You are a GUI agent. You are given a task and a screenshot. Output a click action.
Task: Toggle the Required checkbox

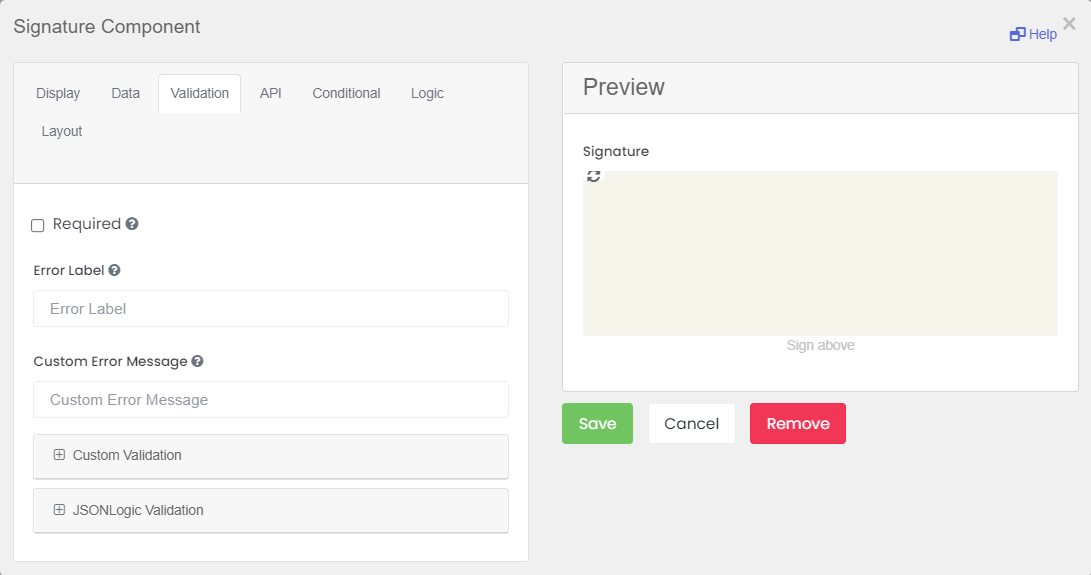[38, 225]
